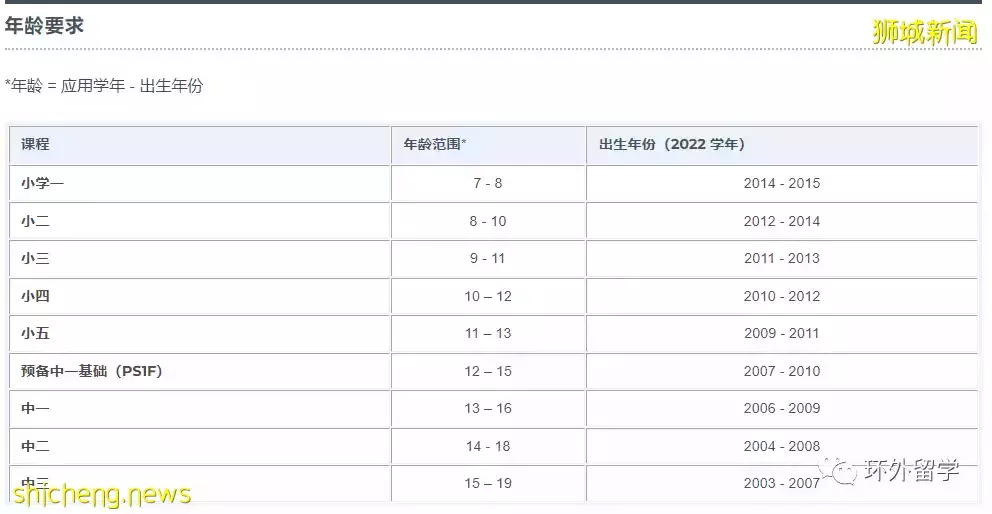This screenshot has width=992, height=514.
Task: Click the 小三 course cell
Action: 35,258
